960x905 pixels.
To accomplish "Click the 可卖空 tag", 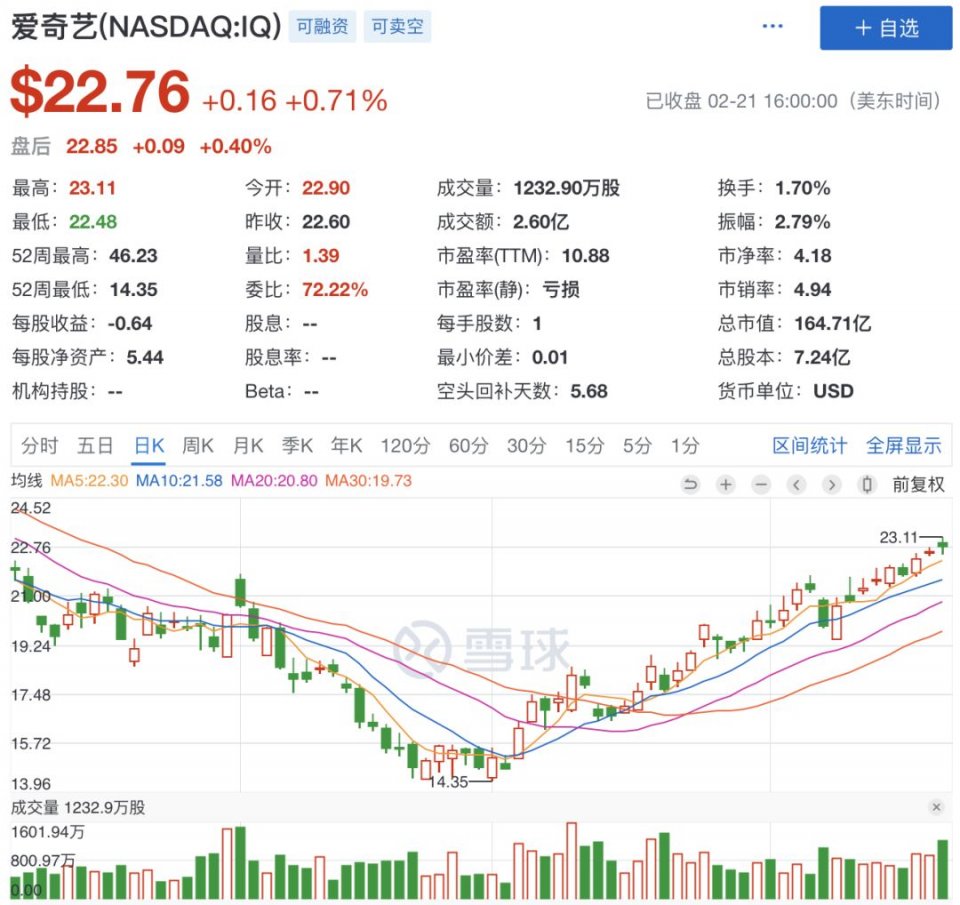I will (x=397, y=26).
